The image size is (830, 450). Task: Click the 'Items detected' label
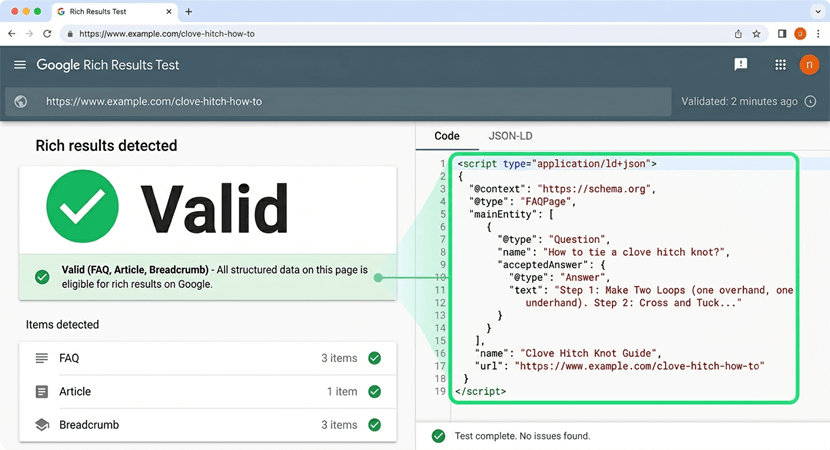tap(62, 325)
